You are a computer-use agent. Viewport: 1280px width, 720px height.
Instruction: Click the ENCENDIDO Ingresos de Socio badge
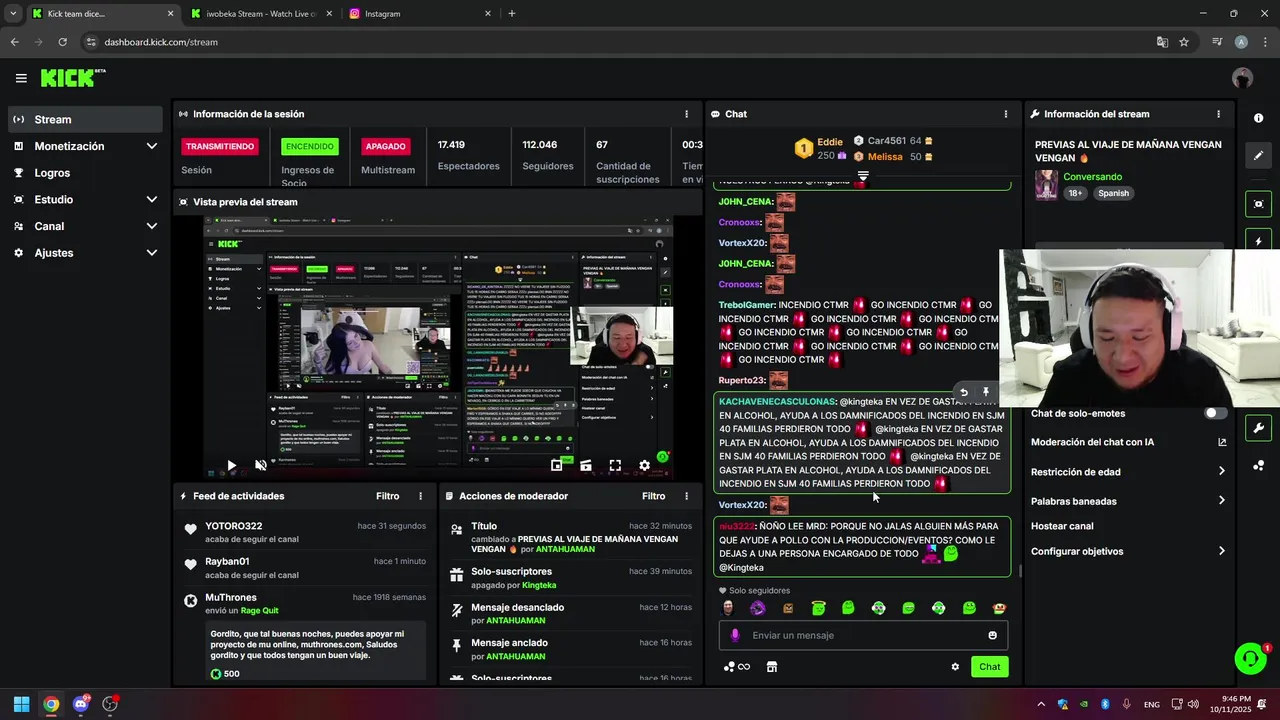(x=309, y=146)
